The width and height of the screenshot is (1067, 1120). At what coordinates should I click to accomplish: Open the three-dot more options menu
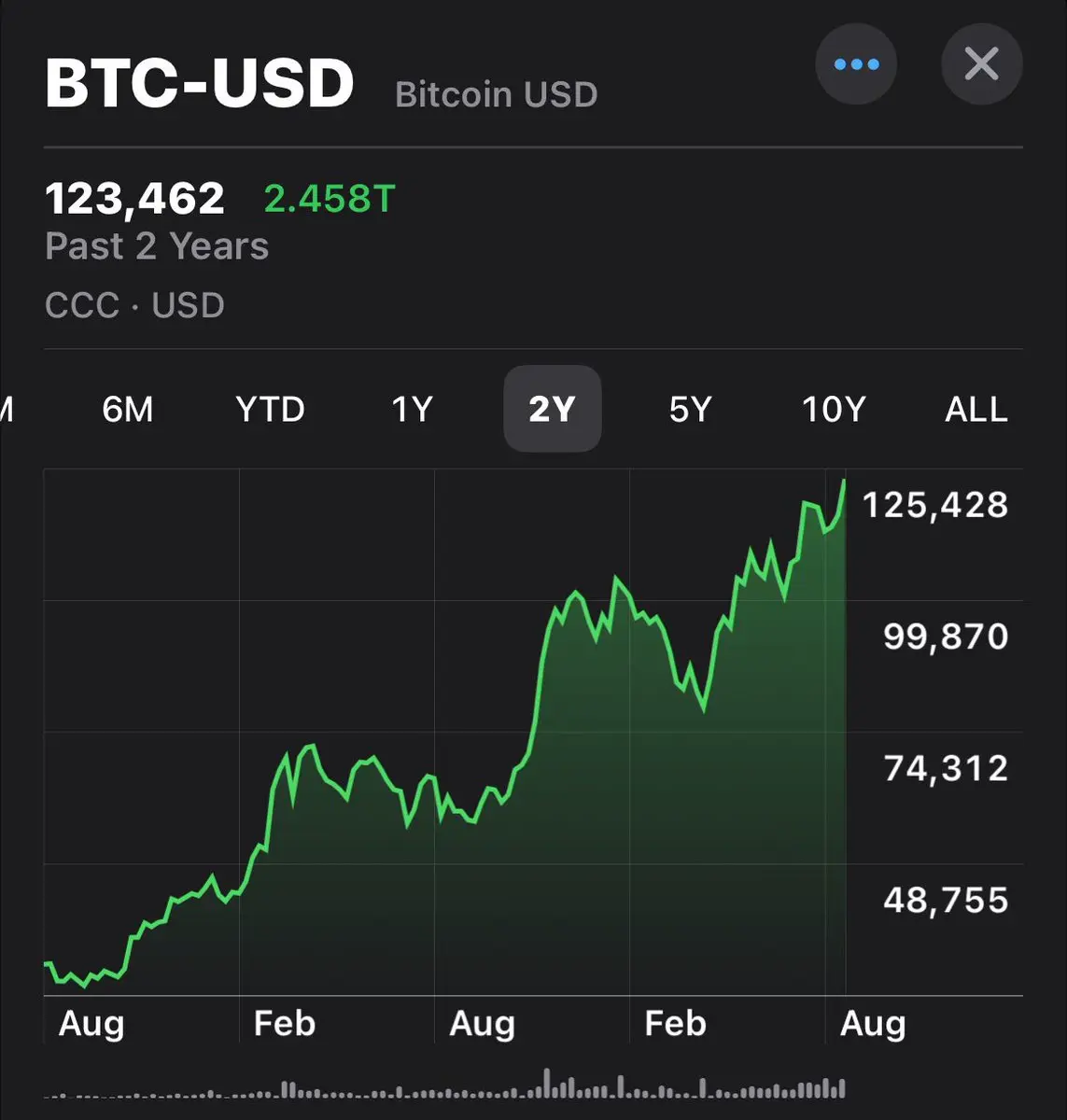(x=856, y=64)
